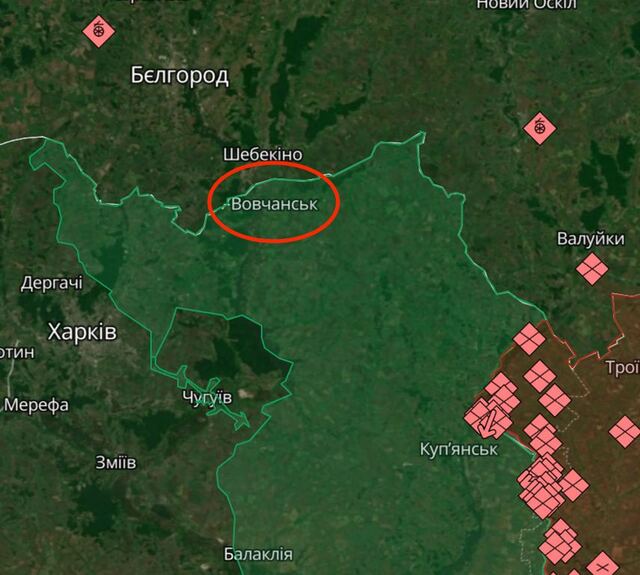Click the crossed diamond marker at bottom-right corner
This screenshot has width=640, height=575.
[602, 565]
